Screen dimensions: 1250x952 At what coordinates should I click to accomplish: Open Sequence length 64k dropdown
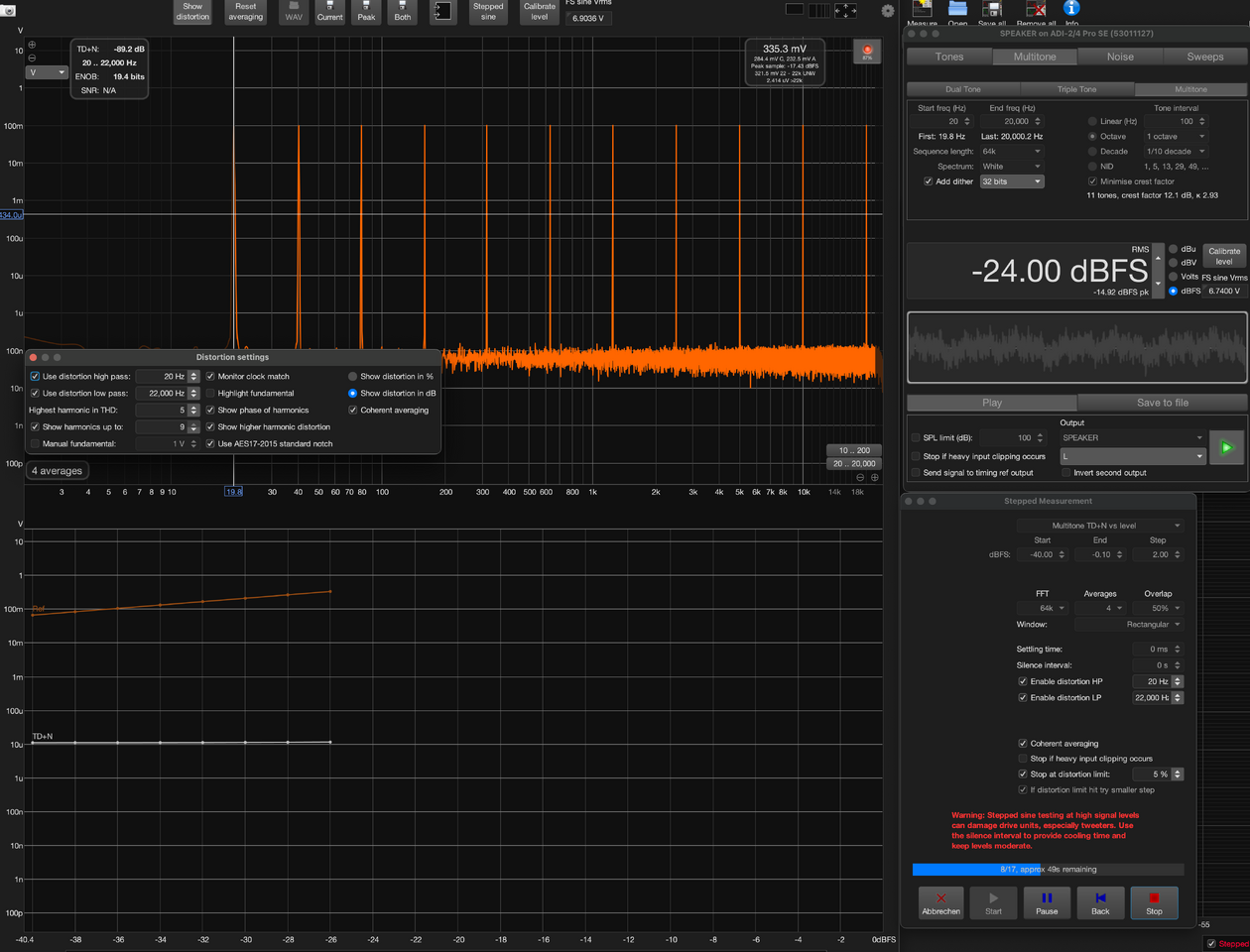(x=1011, y=152)
